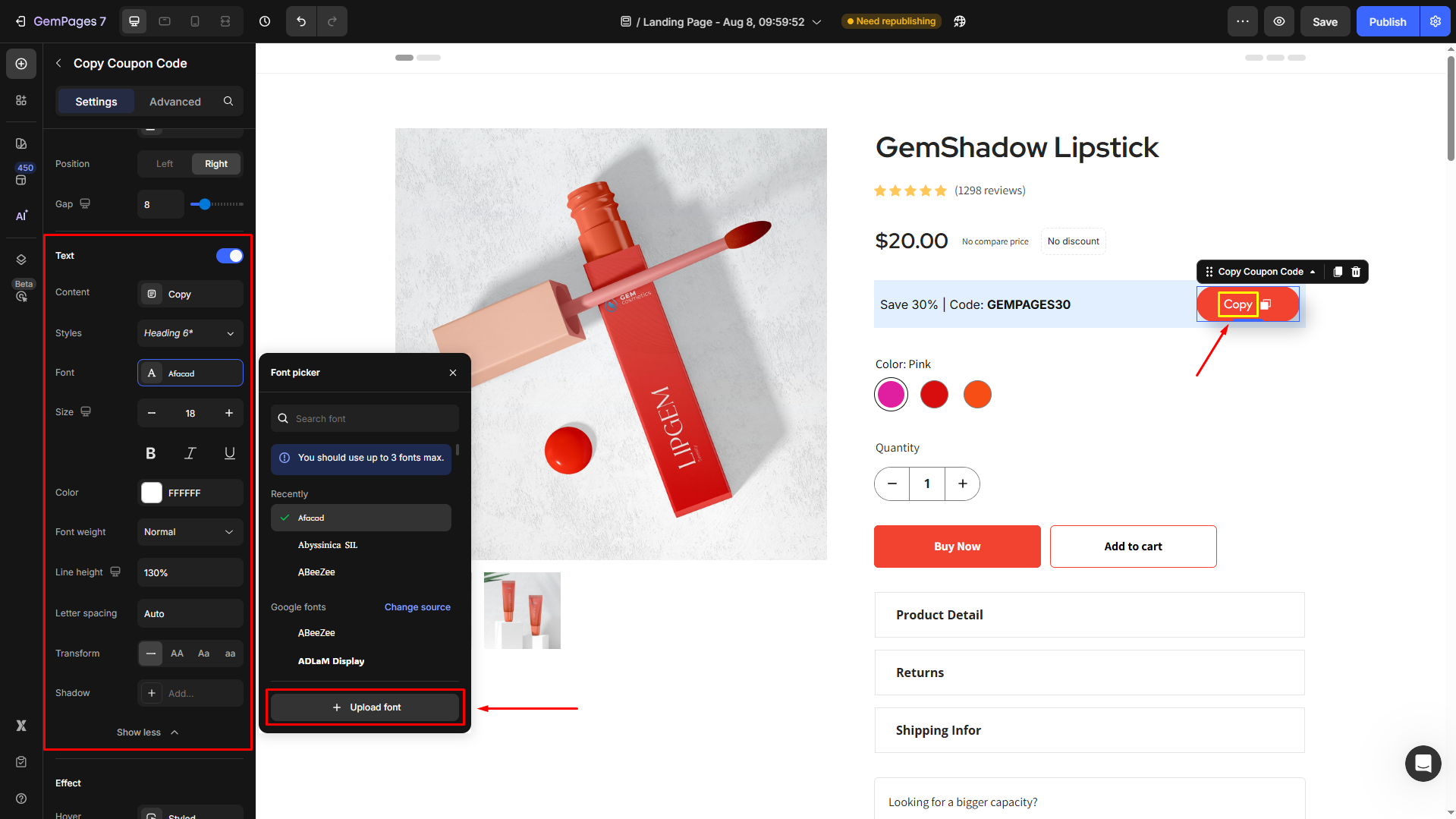1456x819 pixels.
Task: Open the live chat support bubble
Action: (1423, 763)
